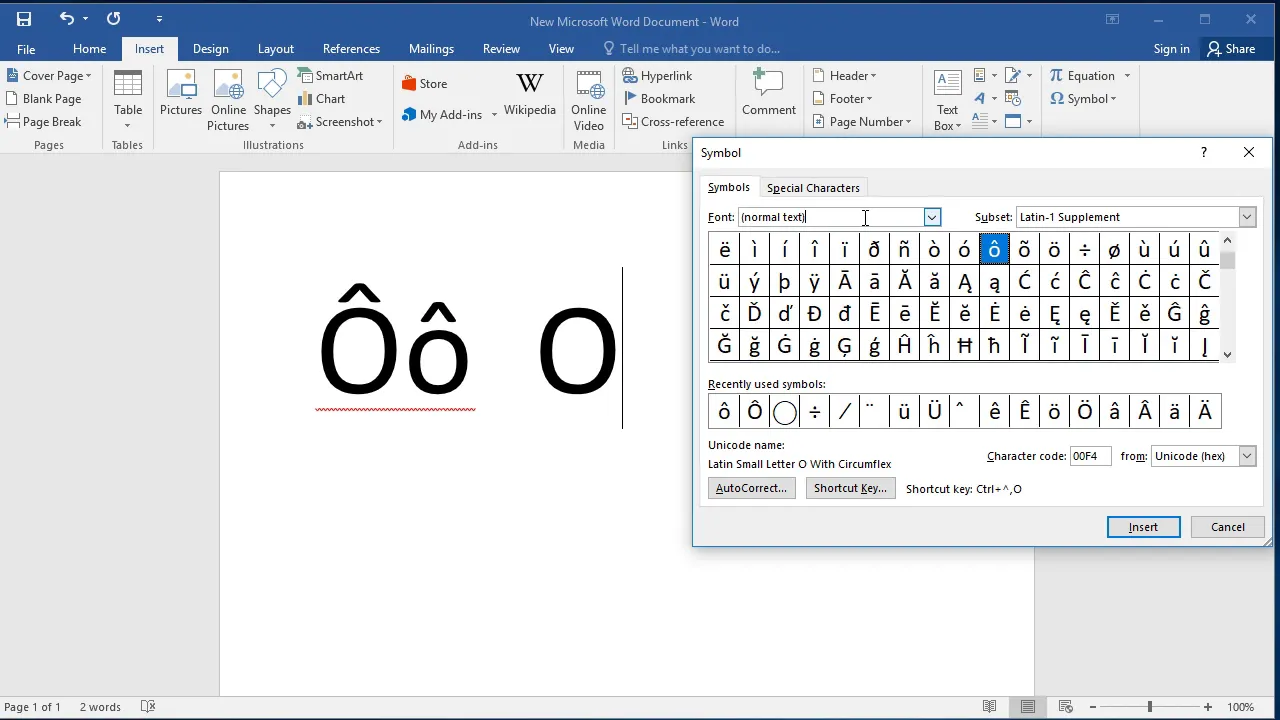Open the Page Number dropdown

(x=862, y=122)
